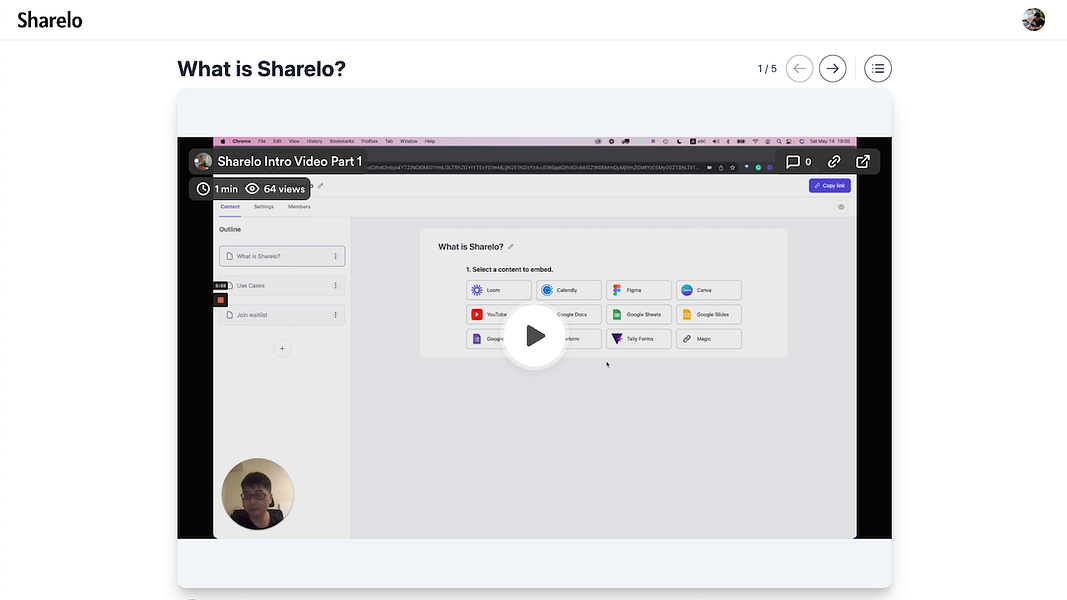Open the video in Loom via external-link icon
This screenshot has width=1067, height=600.
click(x=862, y=162)
